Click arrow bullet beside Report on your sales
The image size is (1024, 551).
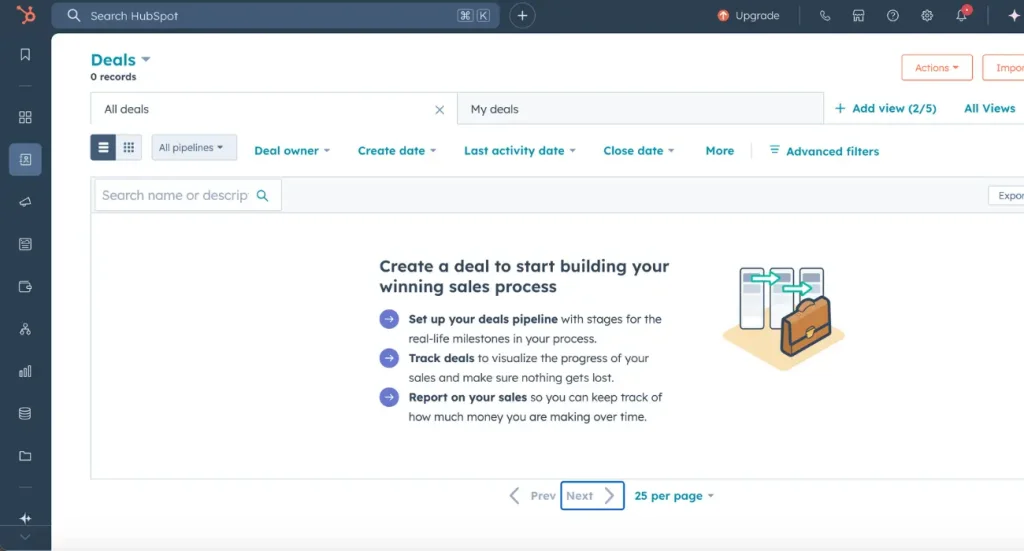(389, 398)
